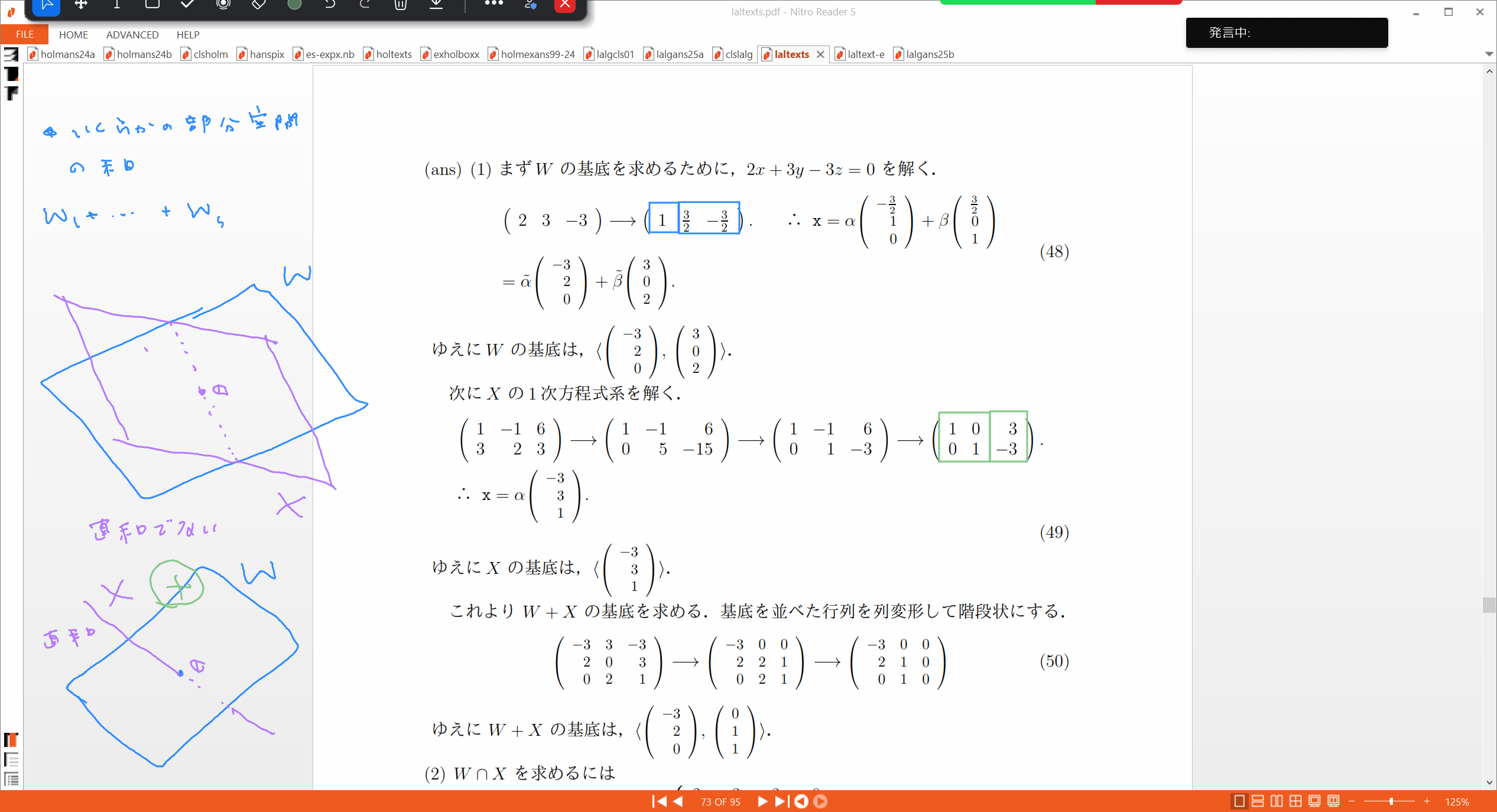
Task: Click the scroll down arrow of document
Action: point(1489,782)
